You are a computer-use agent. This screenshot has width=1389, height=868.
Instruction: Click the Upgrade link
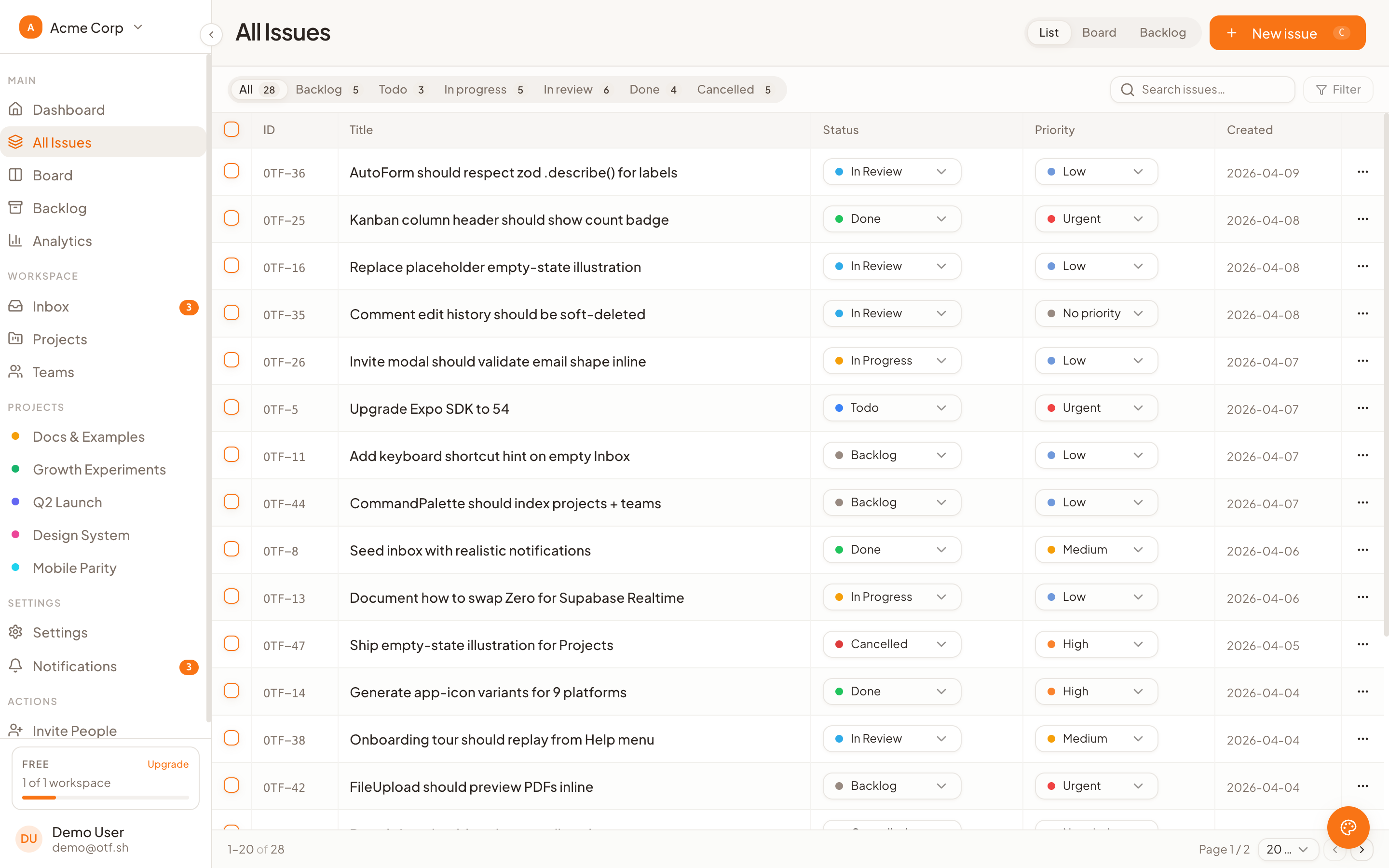pyautogui.click(x=168, y=764)
